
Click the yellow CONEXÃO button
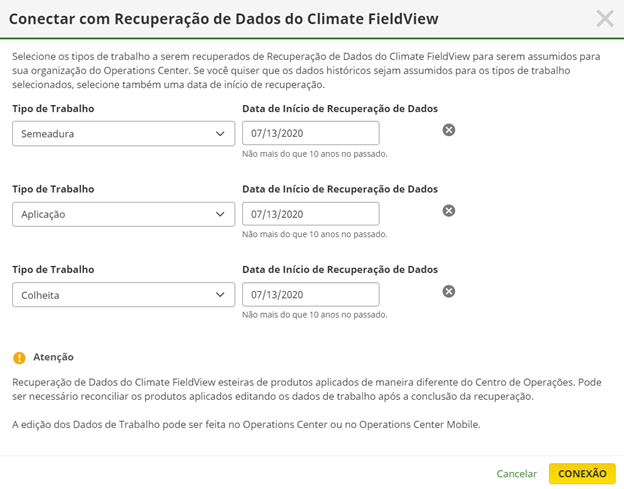(582, 473)
